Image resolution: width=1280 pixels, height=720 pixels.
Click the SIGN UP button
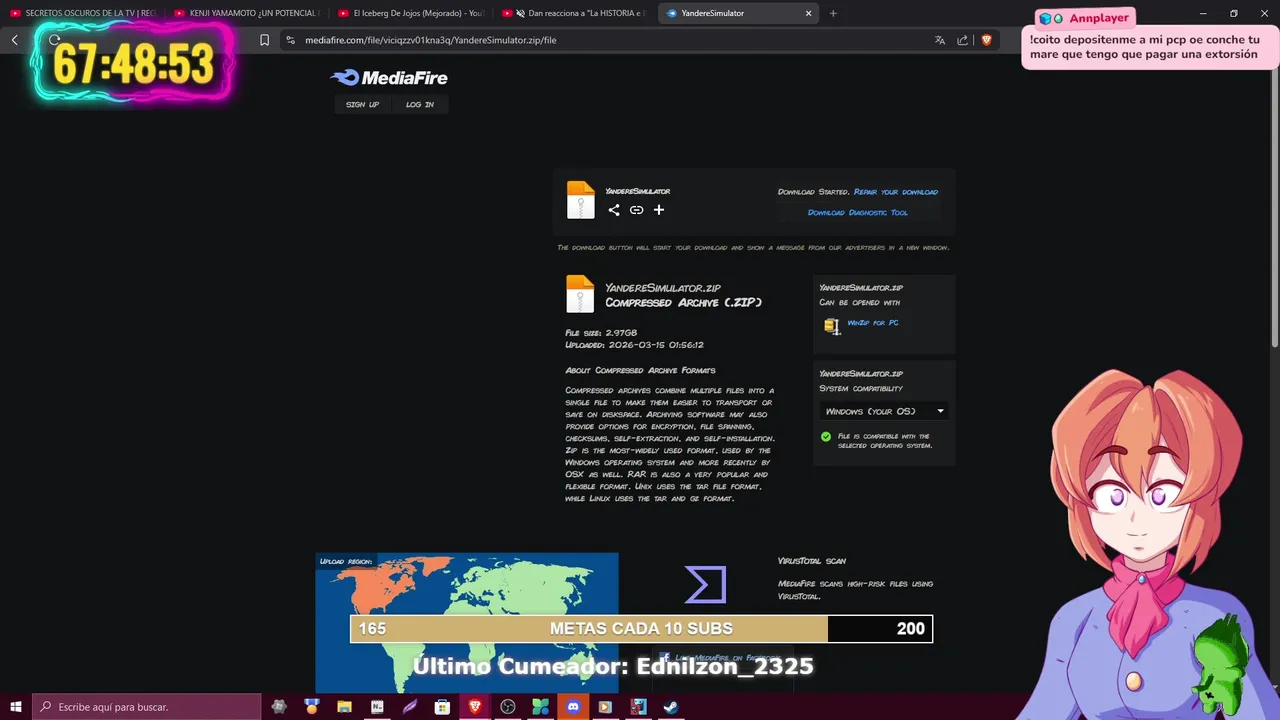[x=362, y=104]
